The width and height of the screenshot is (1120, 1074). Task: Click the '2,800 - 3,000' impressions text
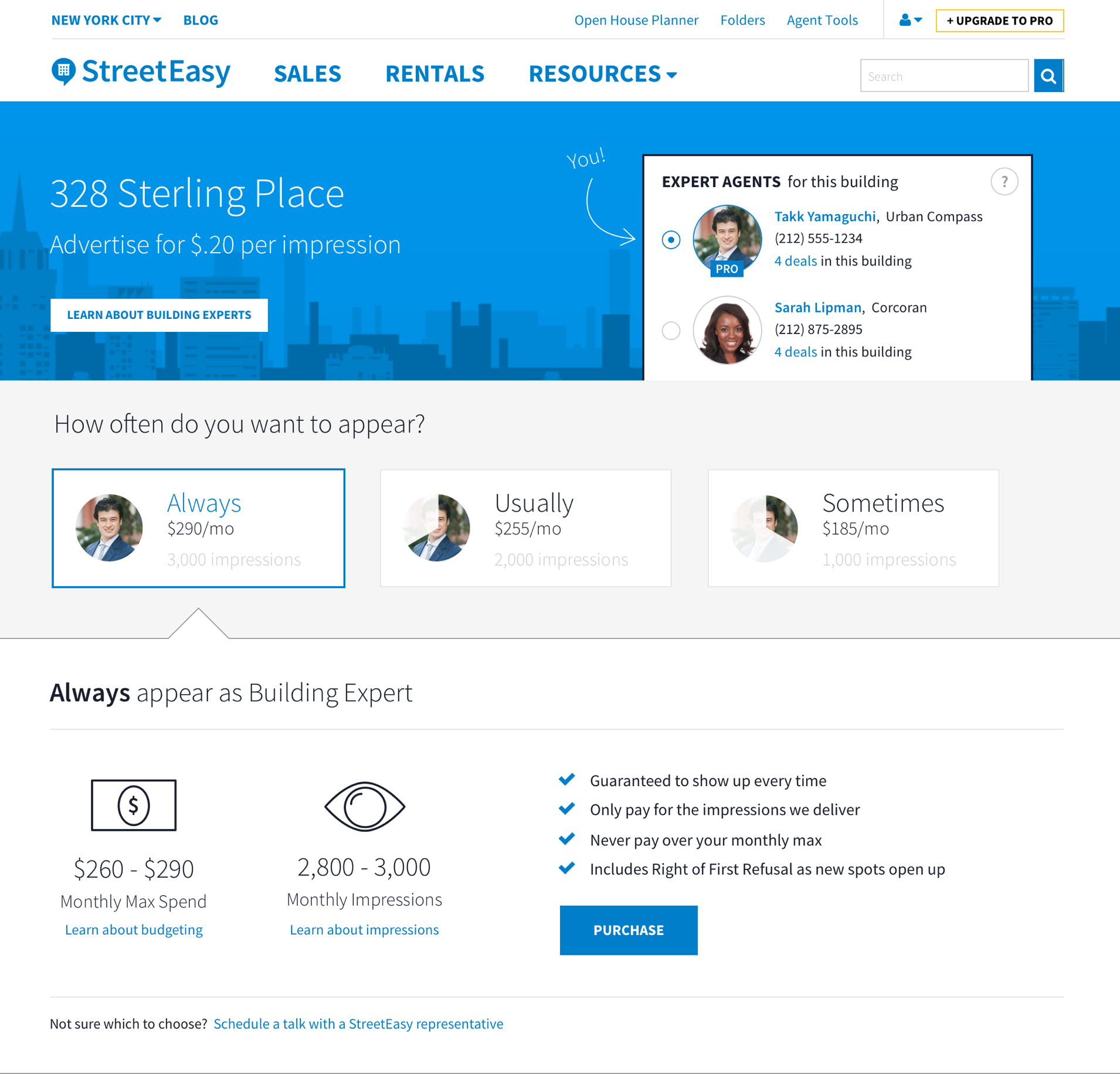(364, 867)
